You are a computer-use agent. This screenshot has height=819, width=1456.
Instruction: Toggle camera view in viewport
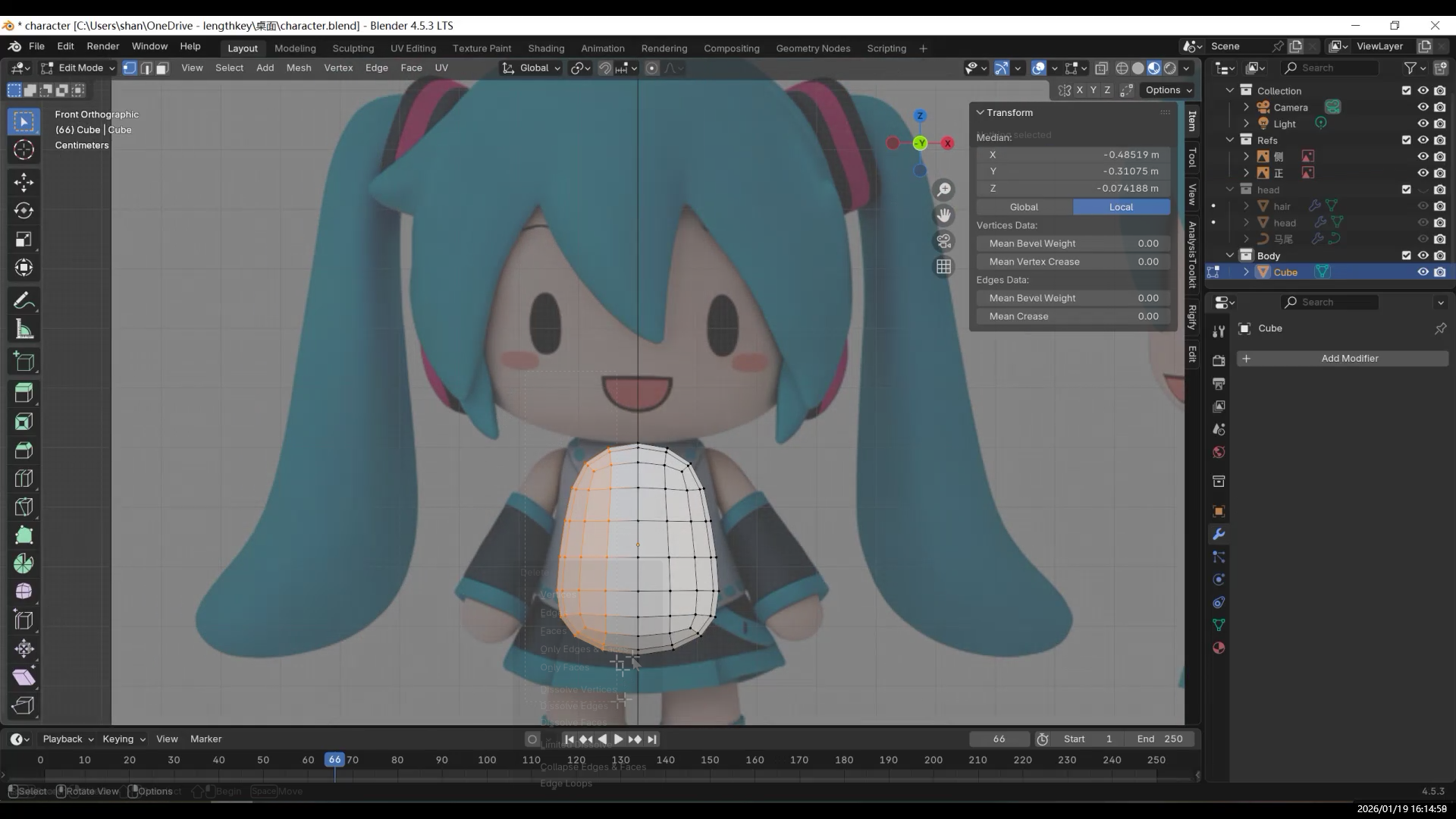tap(943, 241)
